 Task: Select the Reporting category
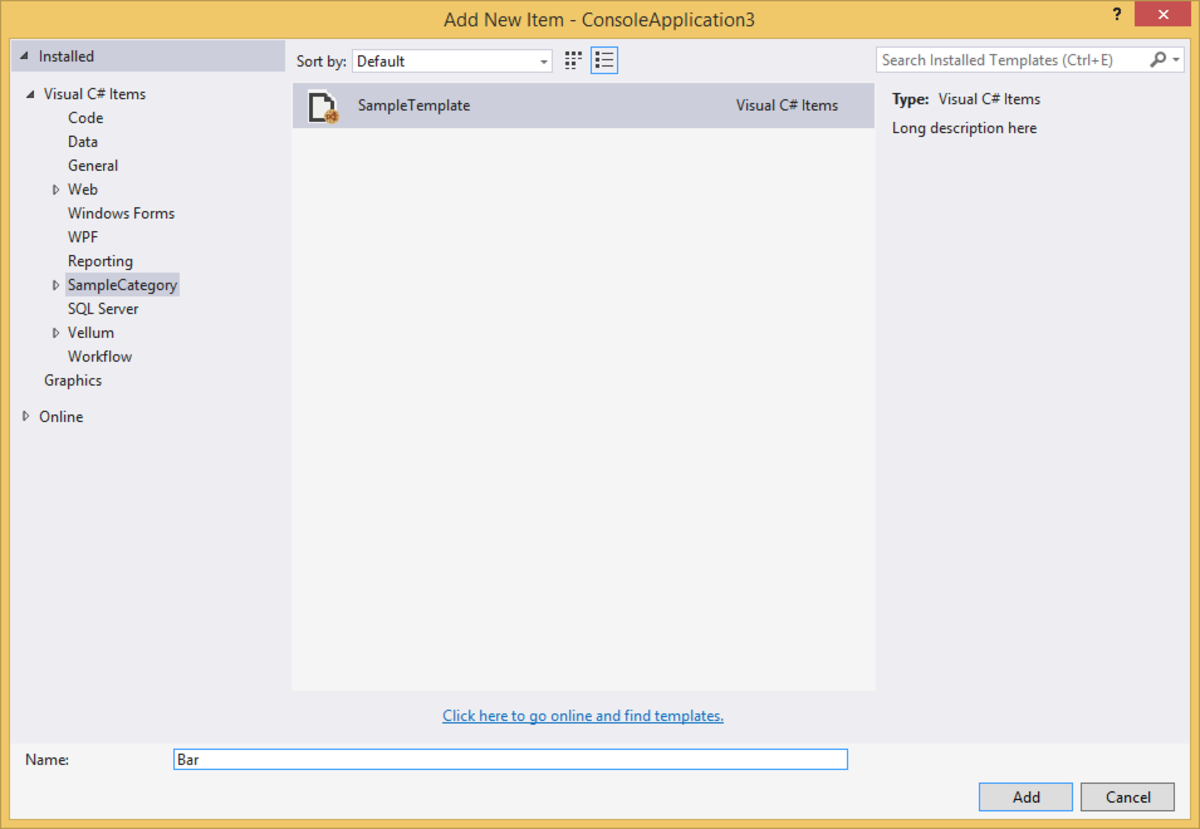tap(100, 261)
